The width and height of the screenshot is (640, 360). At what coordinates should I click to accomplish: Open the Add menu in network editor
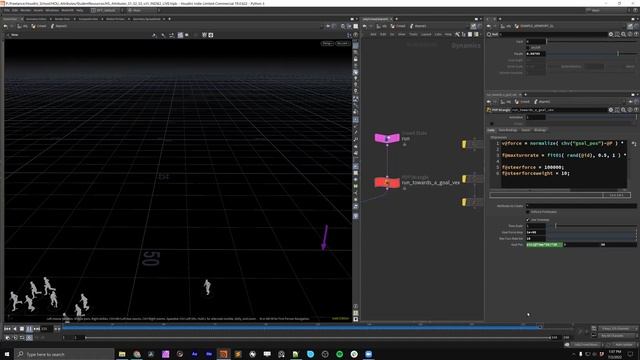(373, 34)
